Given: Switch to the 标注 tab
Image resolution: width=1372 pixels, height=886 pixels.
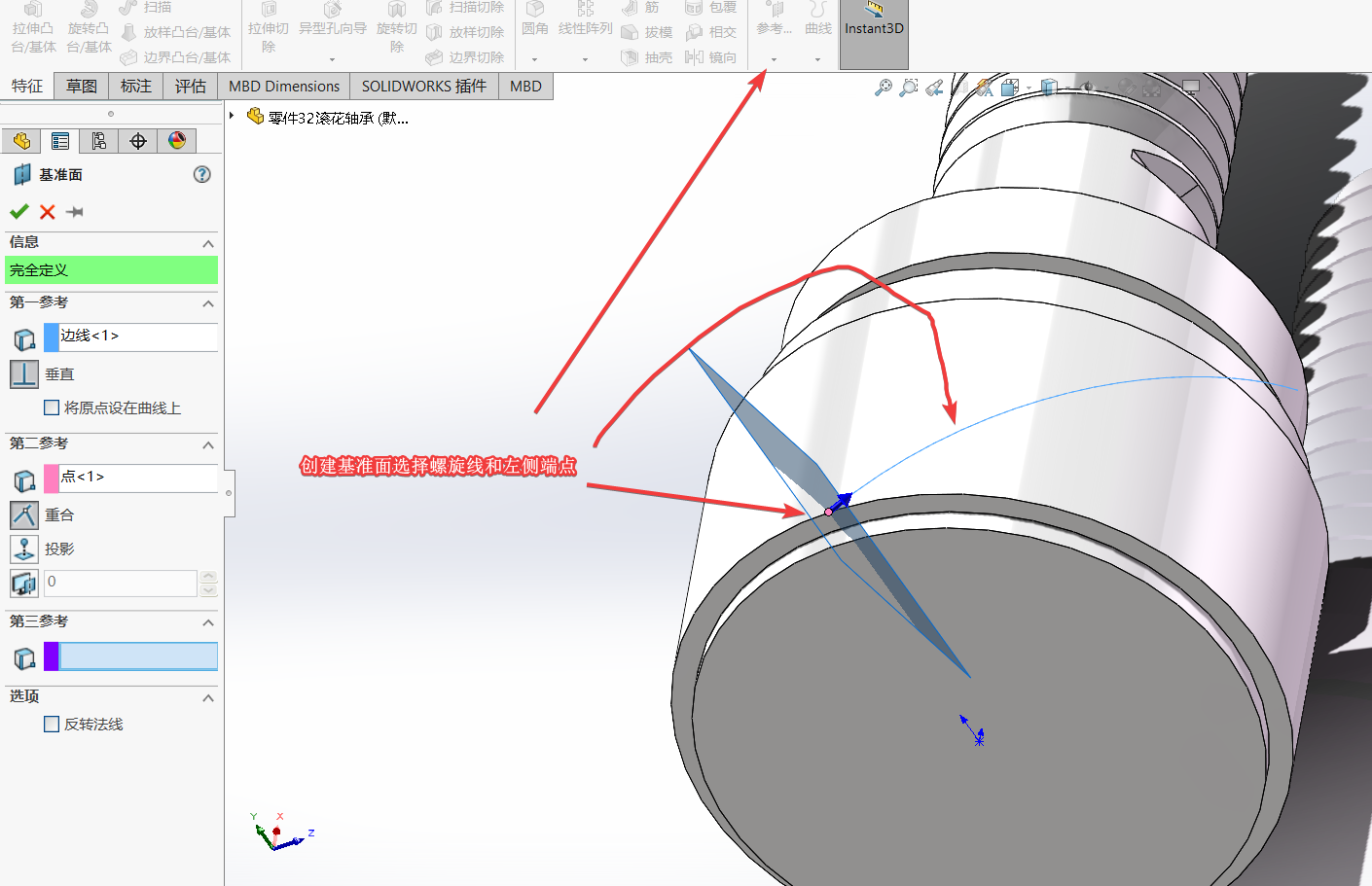Looking at the screenshot, I should tap(136, 86).
